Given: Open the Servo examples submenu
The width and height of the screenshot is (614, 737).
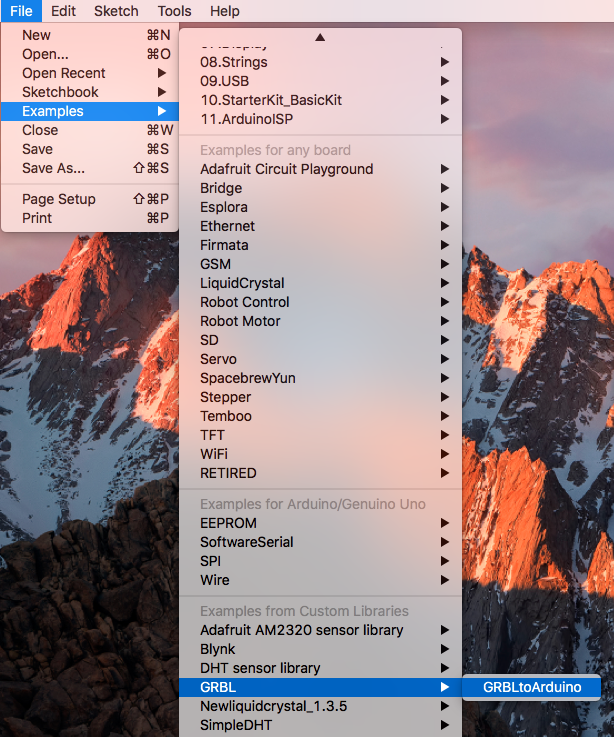Looking at the screenshot, I should pyautogui.click(x=320, y=359).
